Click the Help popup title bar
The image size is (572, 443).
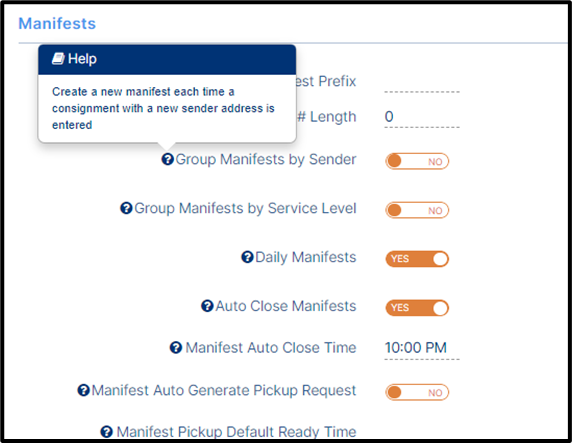click(x=167, y=59)
